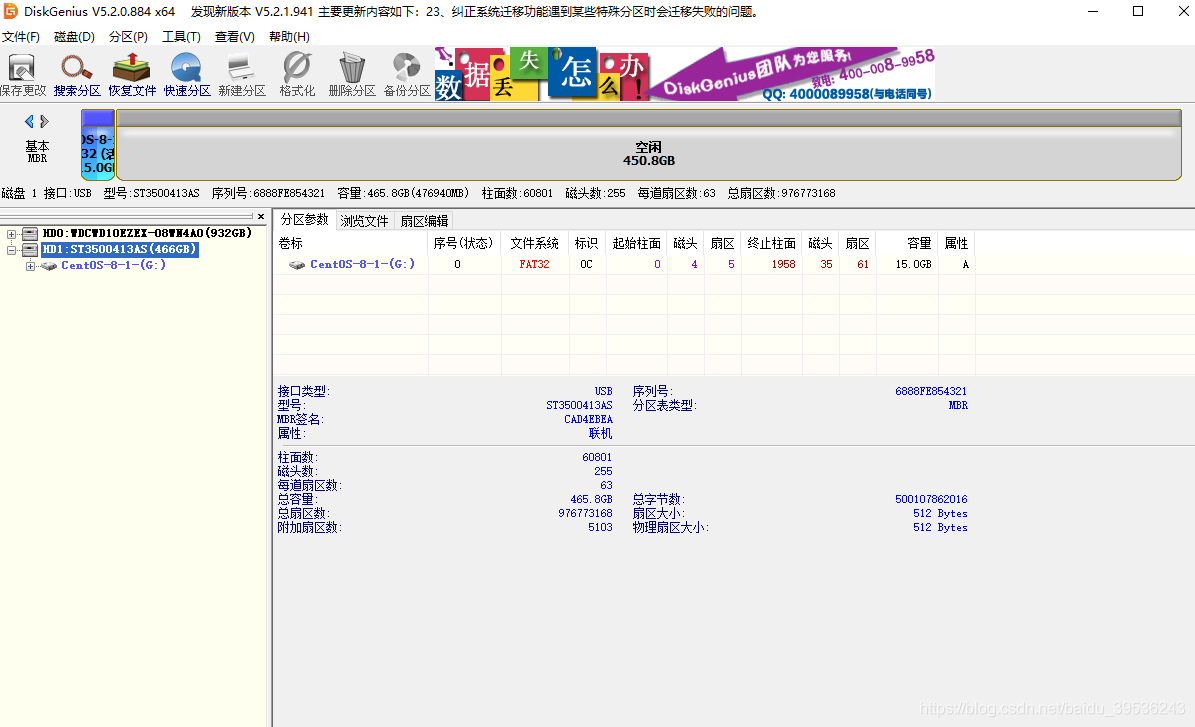Switch to the 分区参数 tab
1195x727 pixels.
click(305, 219)
